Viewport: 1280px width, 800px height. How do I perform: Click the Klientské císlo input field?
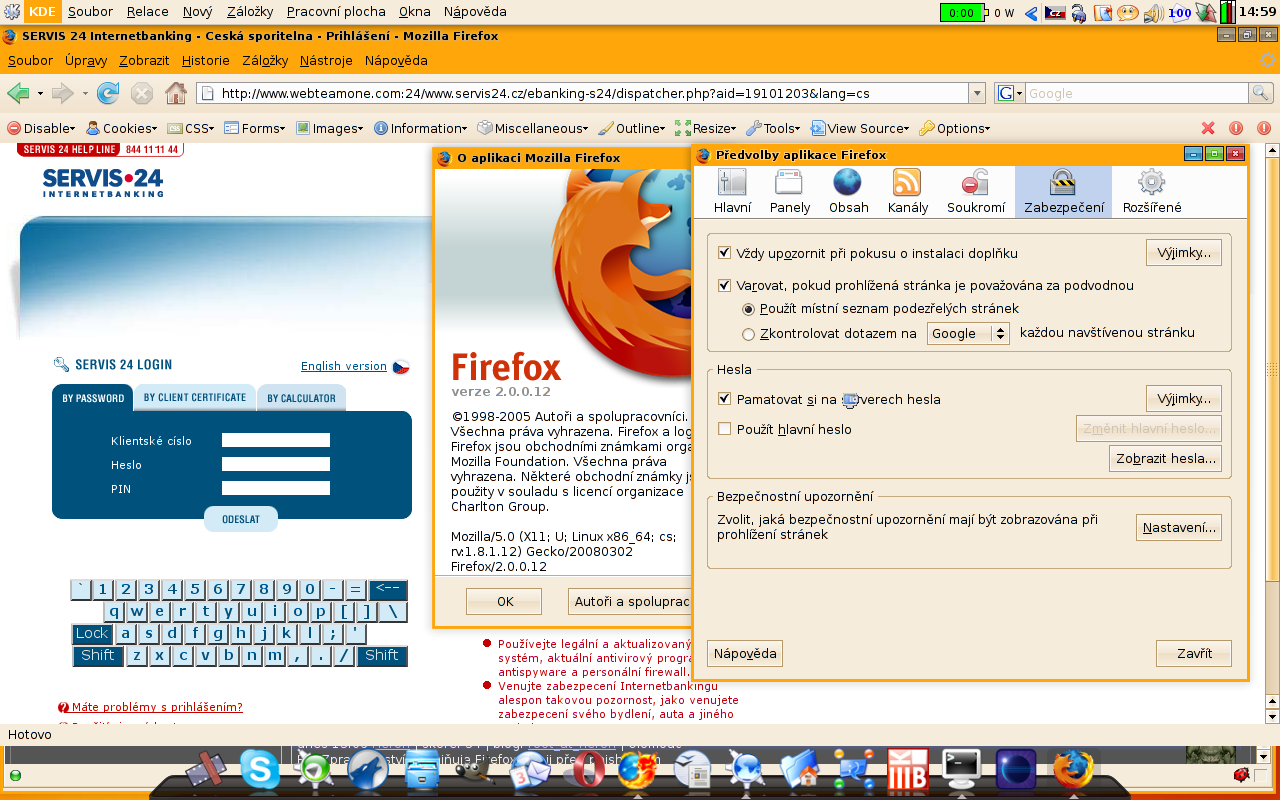276,440
